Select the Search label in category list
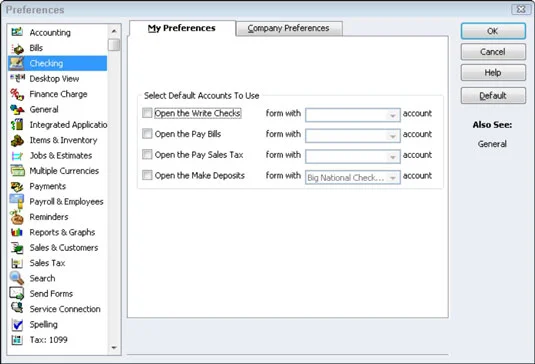This screenshot has width=535, height=364. click(42, 278)
